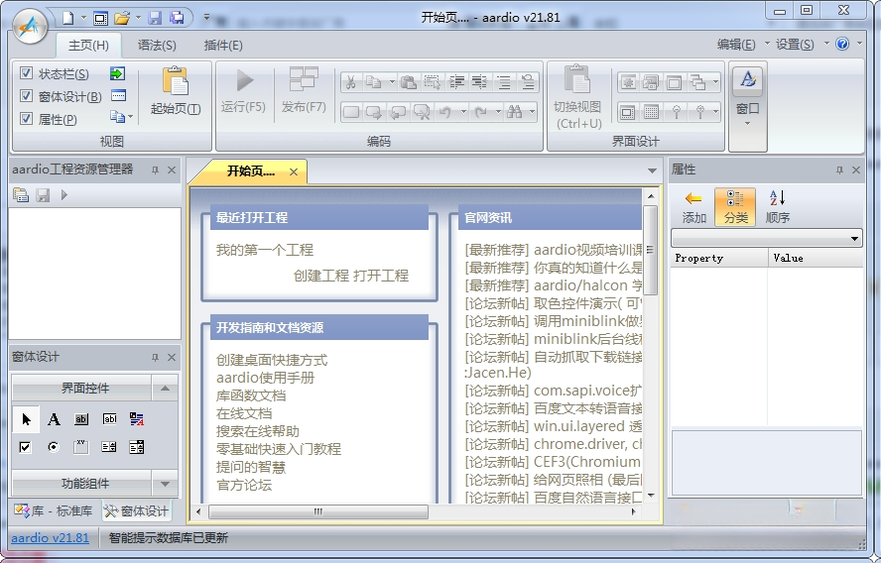This screenshot has height=563, width=881.
Task: Click the binoculars find icon
Action: 514,112
